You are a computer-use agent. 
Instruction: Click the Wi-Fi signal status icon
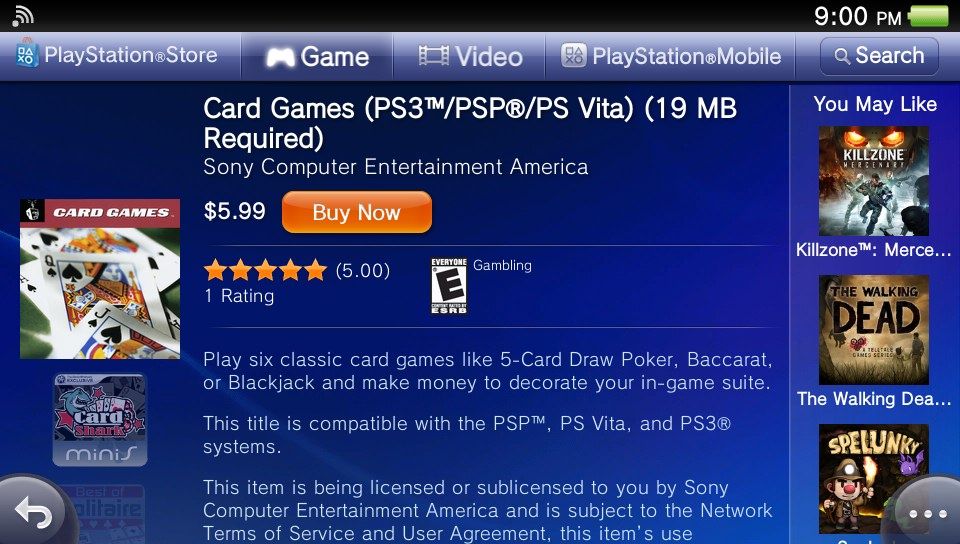23,17
